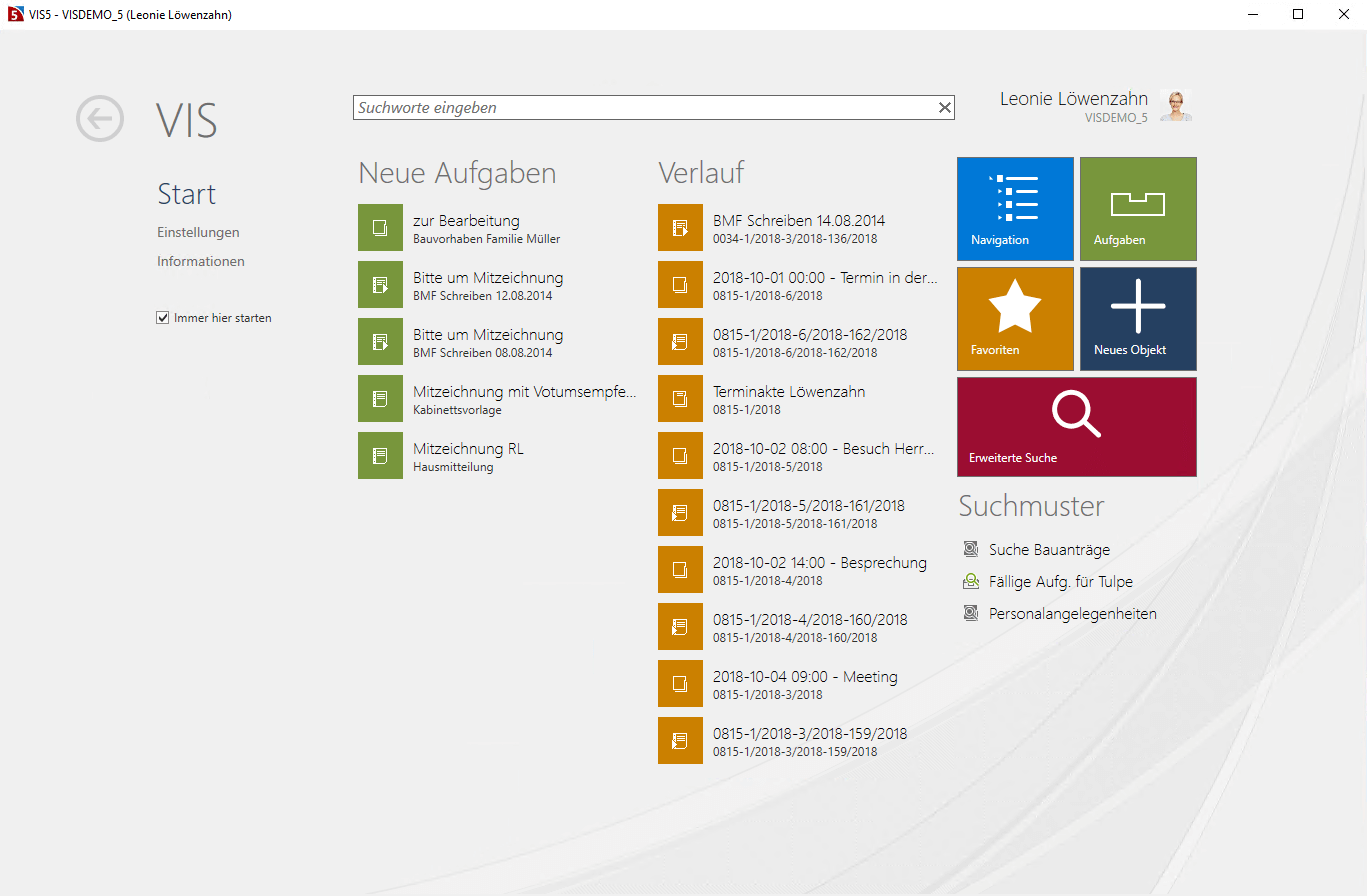Click the 'VISDEMO_5' label under the user name
Viewport: 1367px width, 896px height.
1116,118
